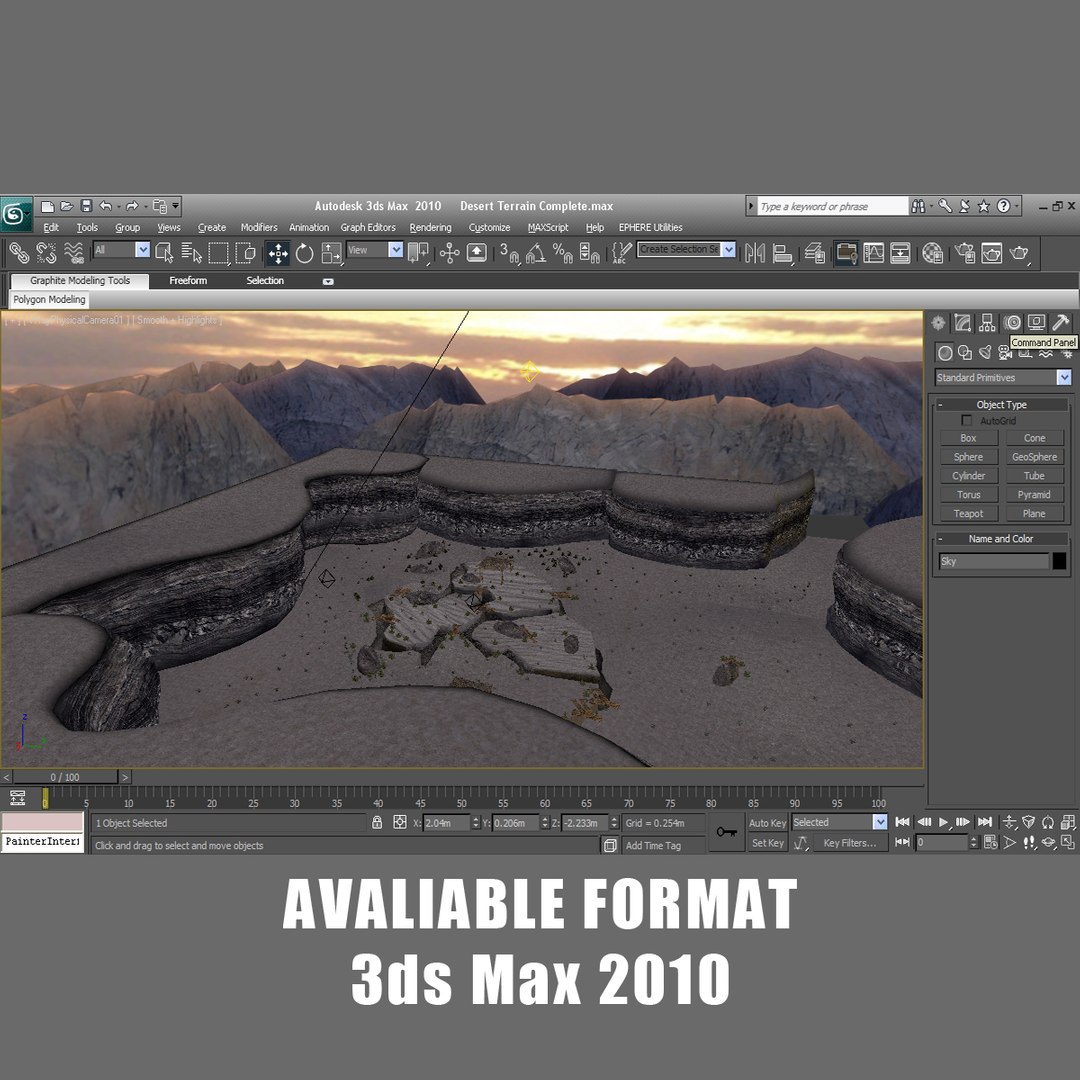The height and width of the screenshot is (1080, 1080).
Task: Open the Utilities hammer tab
Action: click(1061, 322)
